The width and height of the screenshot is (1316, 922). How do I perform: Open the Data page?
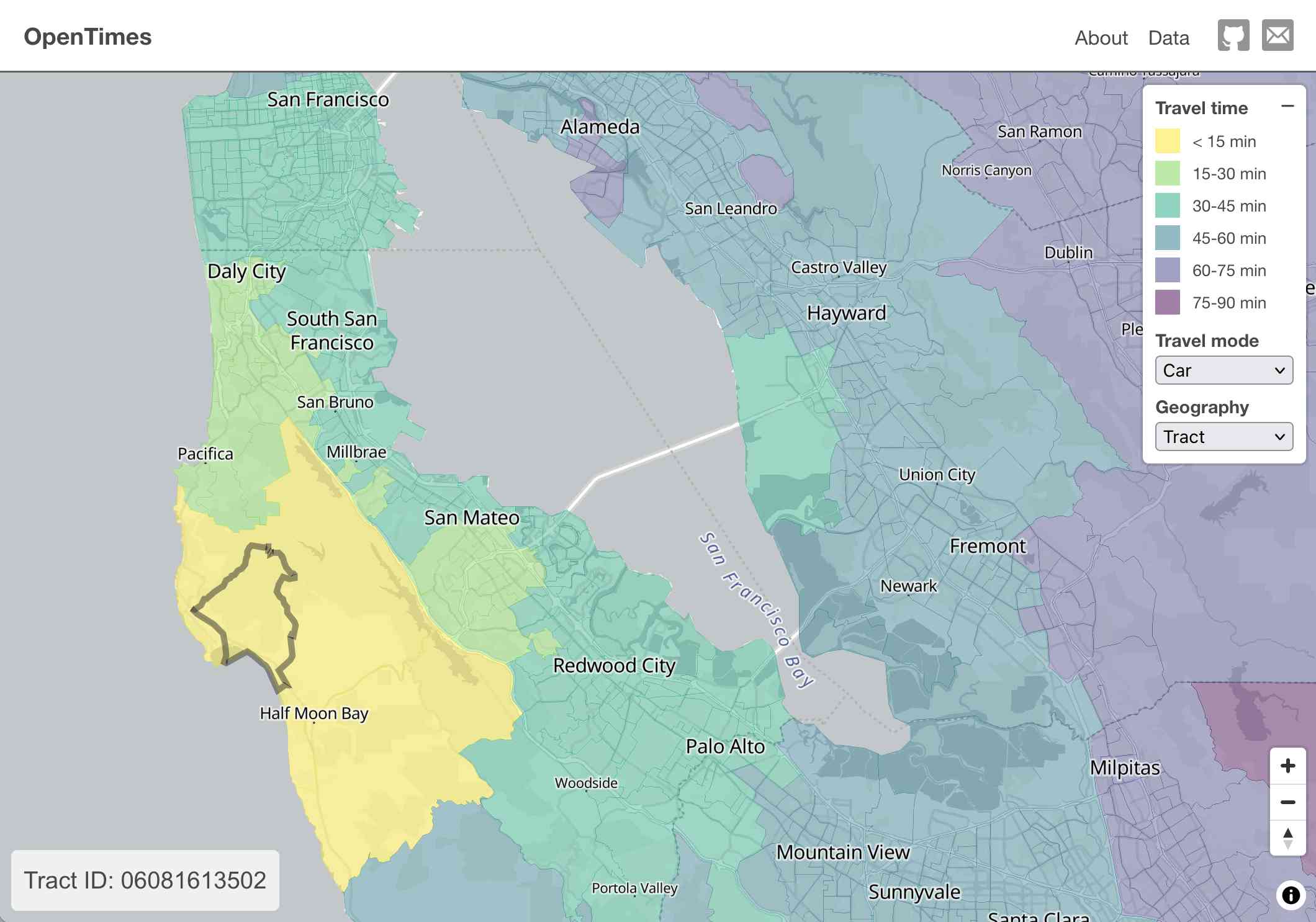click(x=1169, y=38)
